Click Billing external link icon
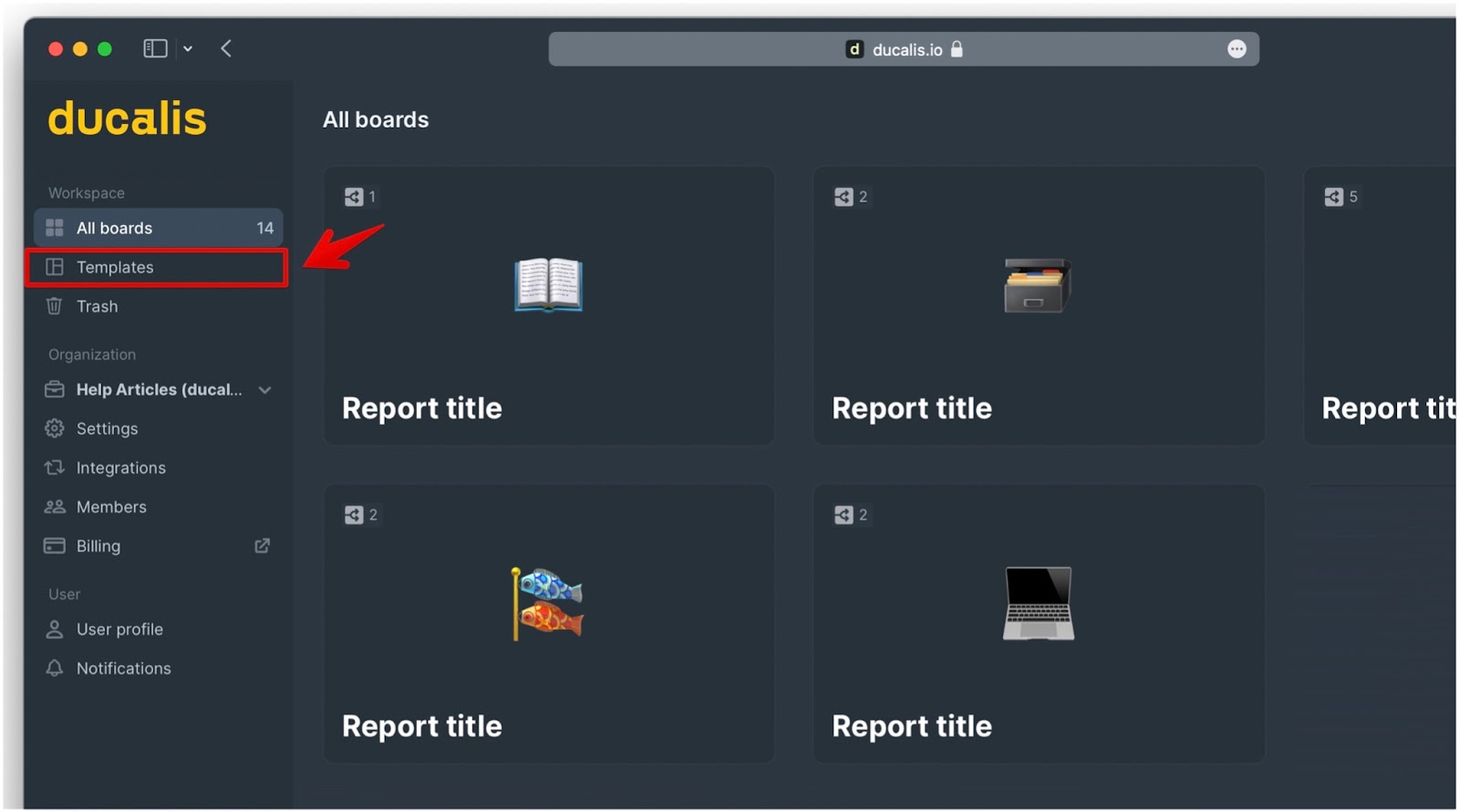The width and height of the screenshot is (1459, 812). 262,546
